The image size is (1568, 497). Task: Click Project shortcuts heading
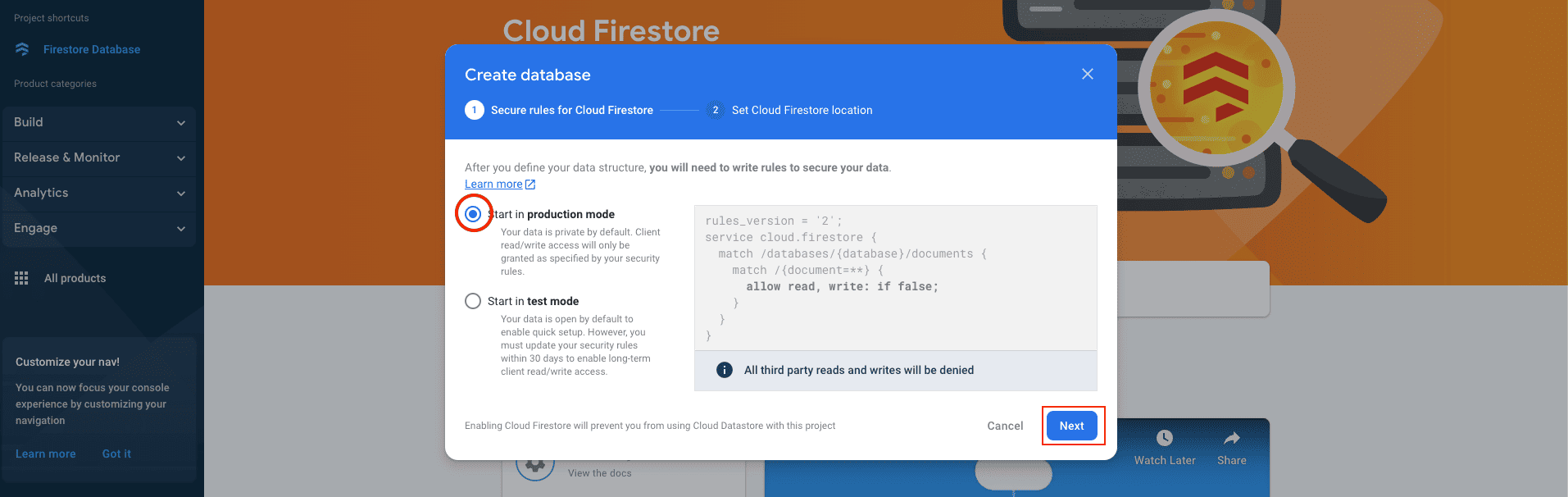[52, 18]
